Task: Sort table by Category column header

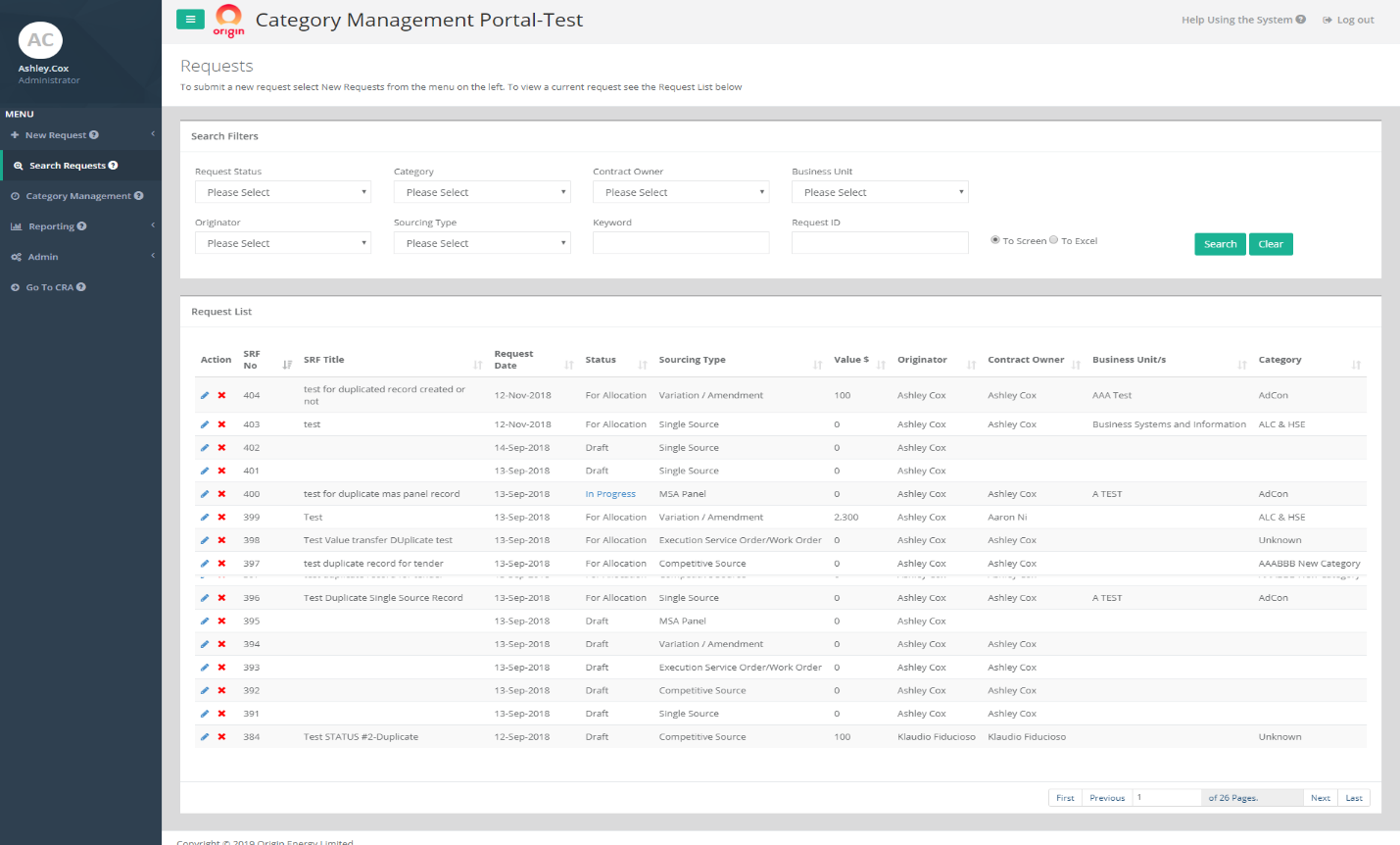Action: (x=1279, y=360)
